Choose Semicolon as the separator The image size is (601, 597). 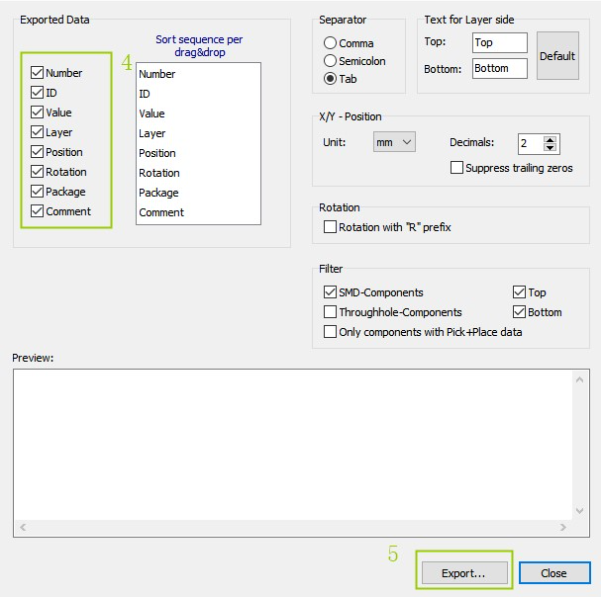330,61
